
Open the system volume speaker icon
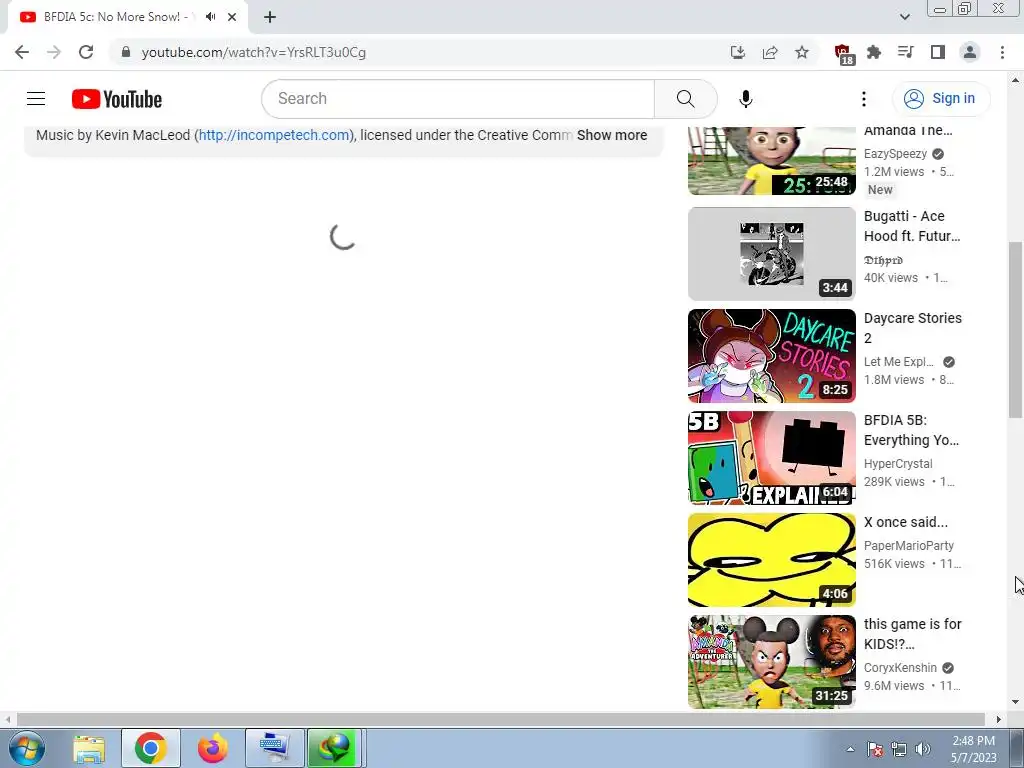[922, 749]
